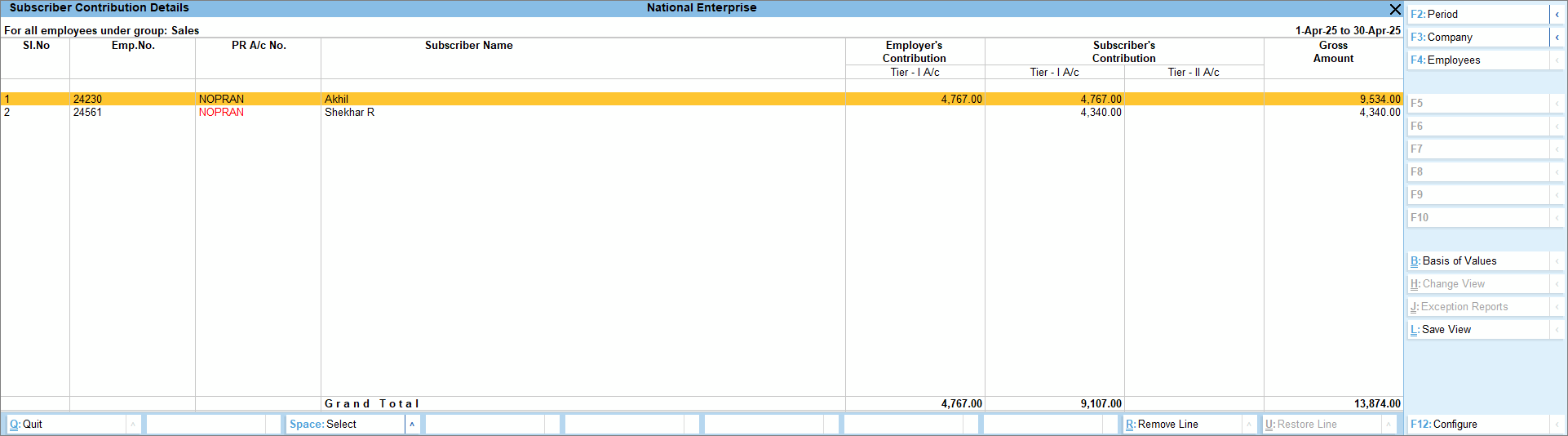This screenshot has width=1568, height=436.
Task: Choose F4: Employees filter
Action: pos(1477,60)
